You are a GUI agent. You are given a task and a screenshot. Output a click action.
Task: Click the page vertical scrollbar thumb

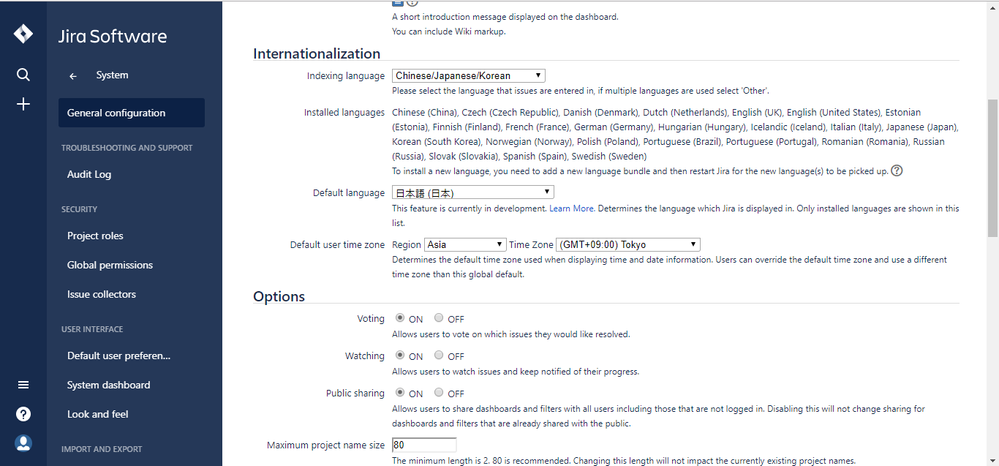point(992,168)
